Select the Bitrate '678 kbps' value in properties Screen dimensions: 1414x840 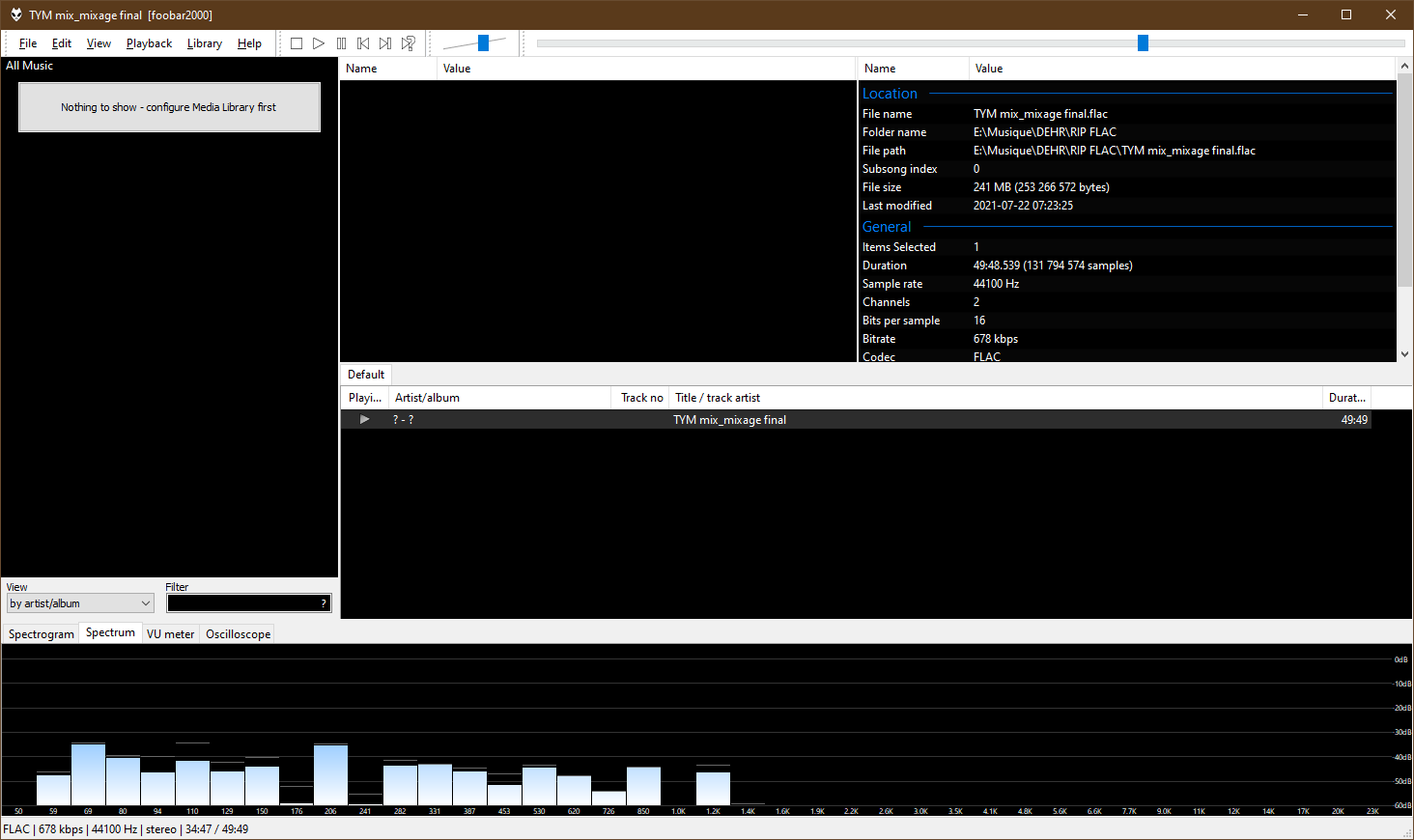[x=996, y=339]
